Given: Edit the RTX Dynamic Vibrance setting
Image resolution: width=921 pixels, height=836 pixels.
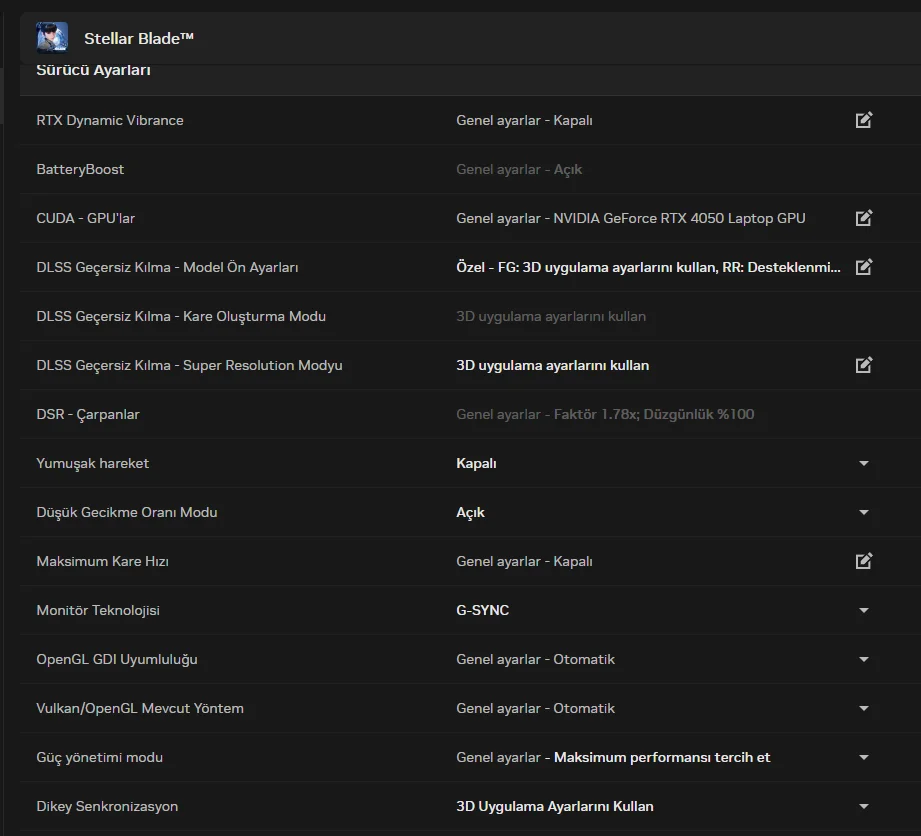Looking at the screenshot, I should [x=864, y=120].
